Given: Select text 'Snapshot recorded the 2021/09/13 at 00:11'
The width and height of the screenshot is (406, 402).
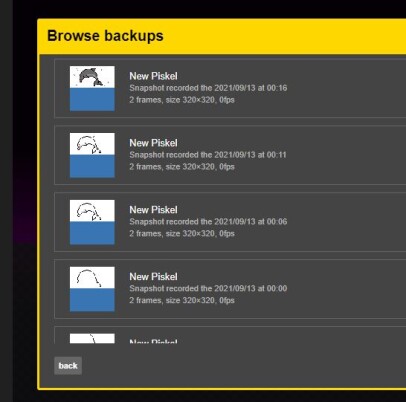Looking at the screenshot, I should pos(208,155).
